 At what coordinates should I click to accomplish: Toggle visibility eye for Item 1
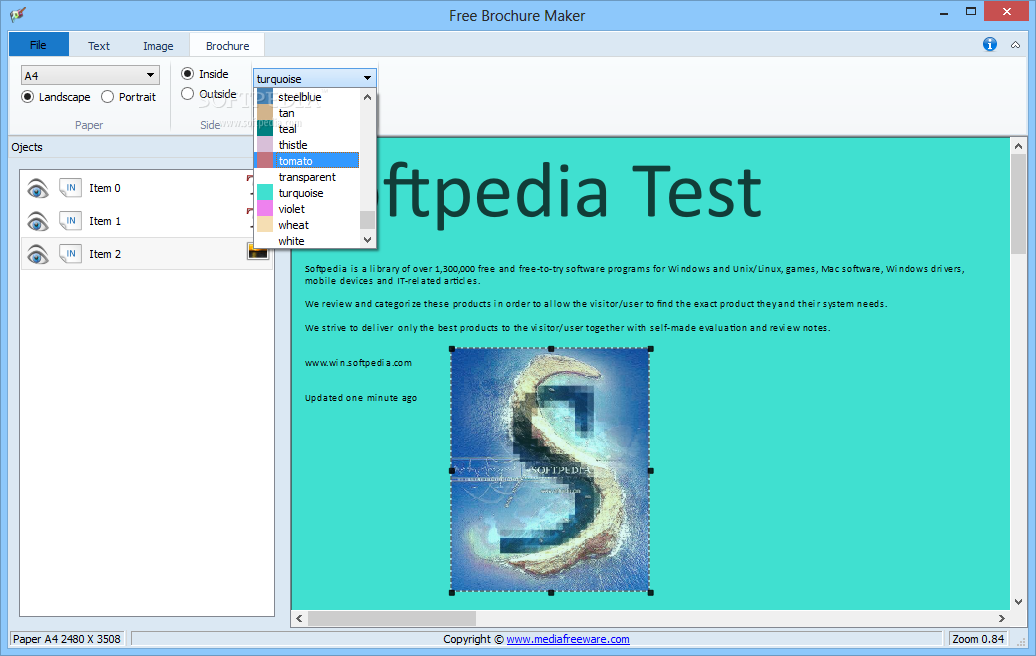coord(38,221)
